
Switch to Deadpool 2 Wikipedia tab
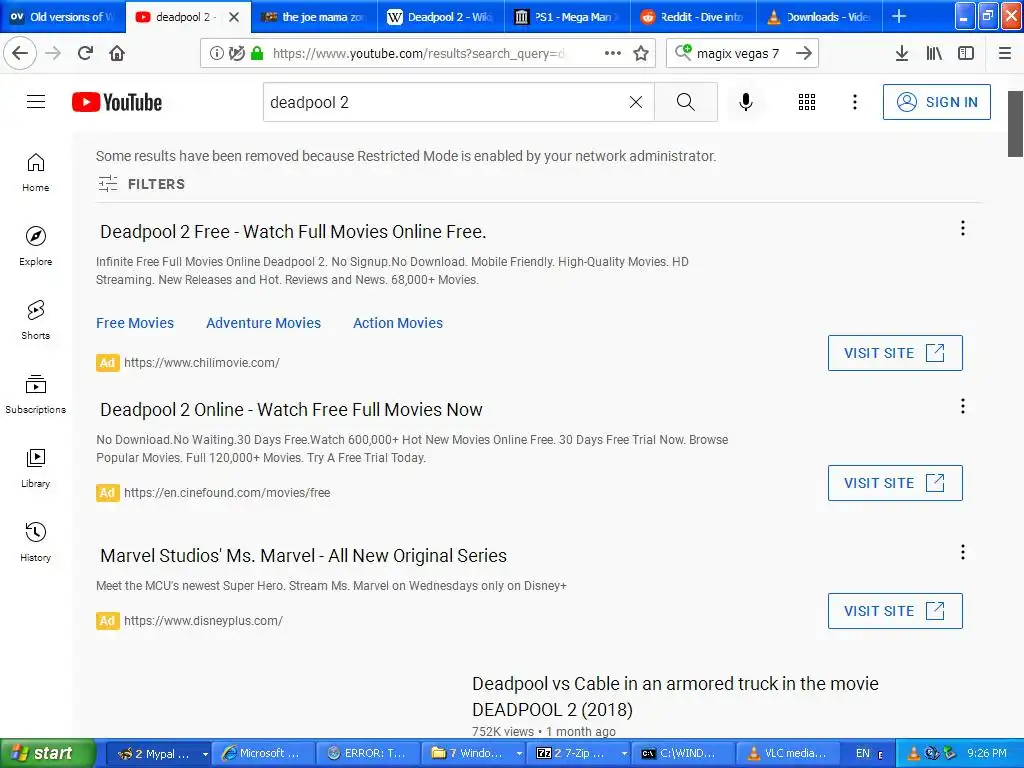[x=440, y=16]
